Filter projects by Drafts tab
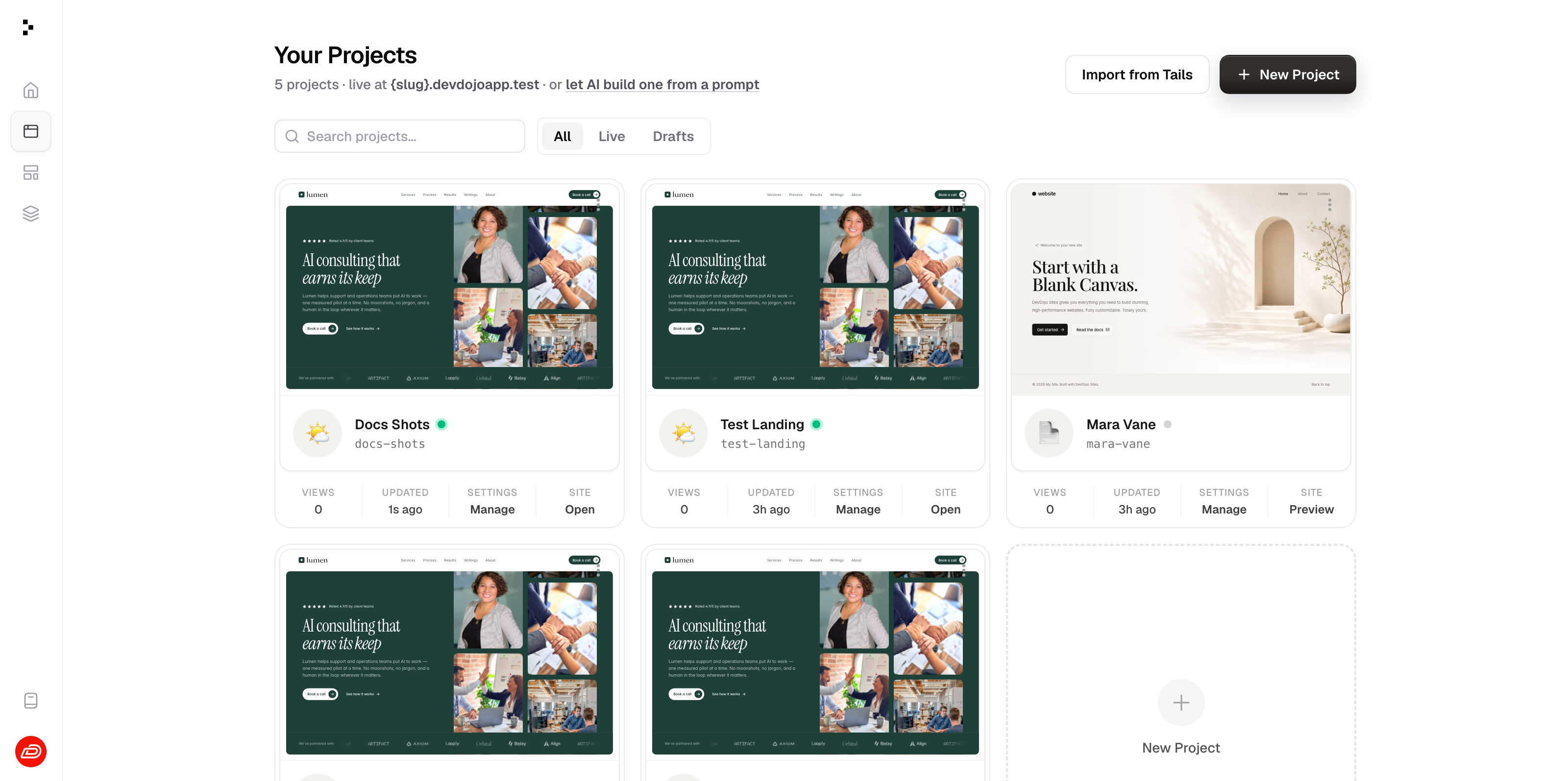Viewport: 1568px width, 781px height. (x=673, y=136)
